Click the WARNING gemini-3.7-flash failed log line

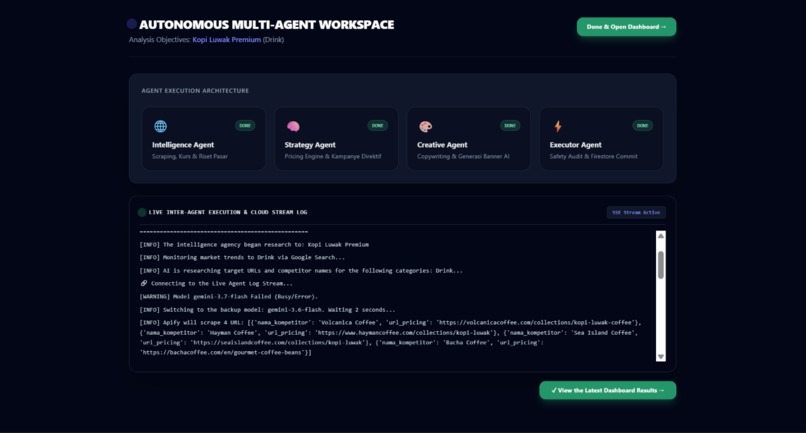point(229,297)
